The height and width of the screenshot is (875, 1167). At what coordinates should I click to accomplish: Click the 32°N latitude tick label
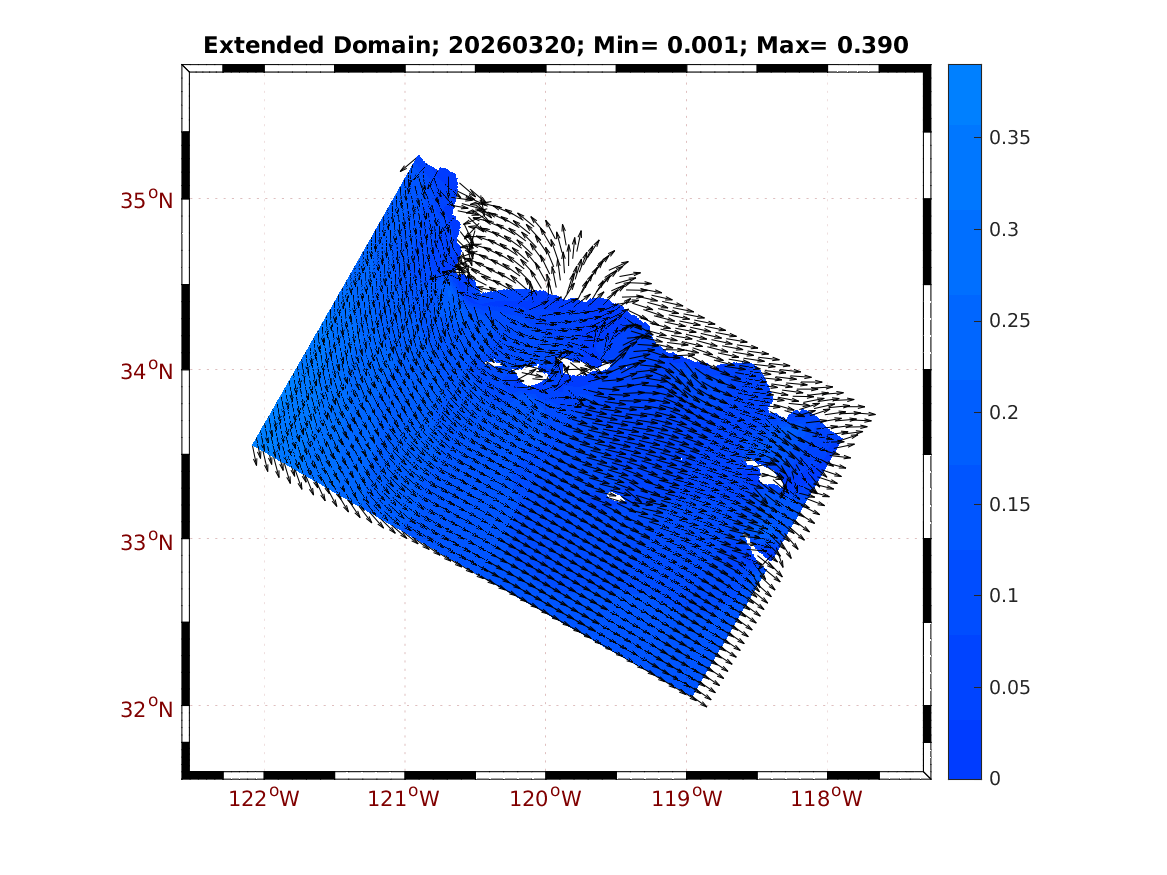(x=147, y=709)
